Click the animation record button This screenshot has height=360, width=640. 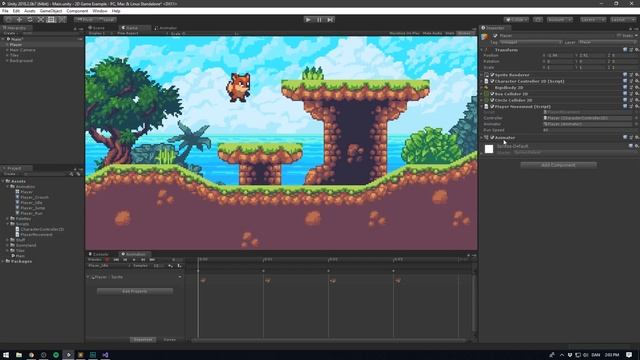coord(107,260)
